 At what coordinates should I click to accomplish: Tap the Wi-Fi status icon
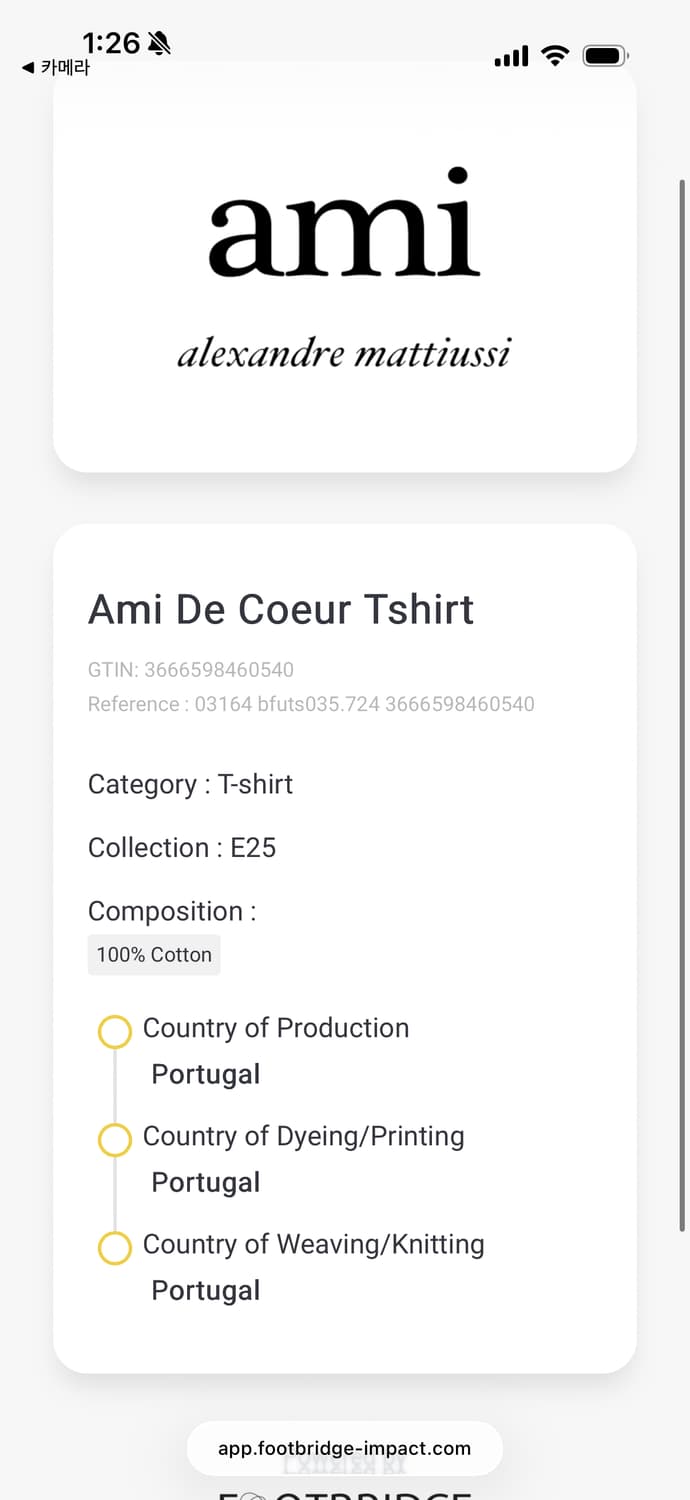[x=555, y=56]
